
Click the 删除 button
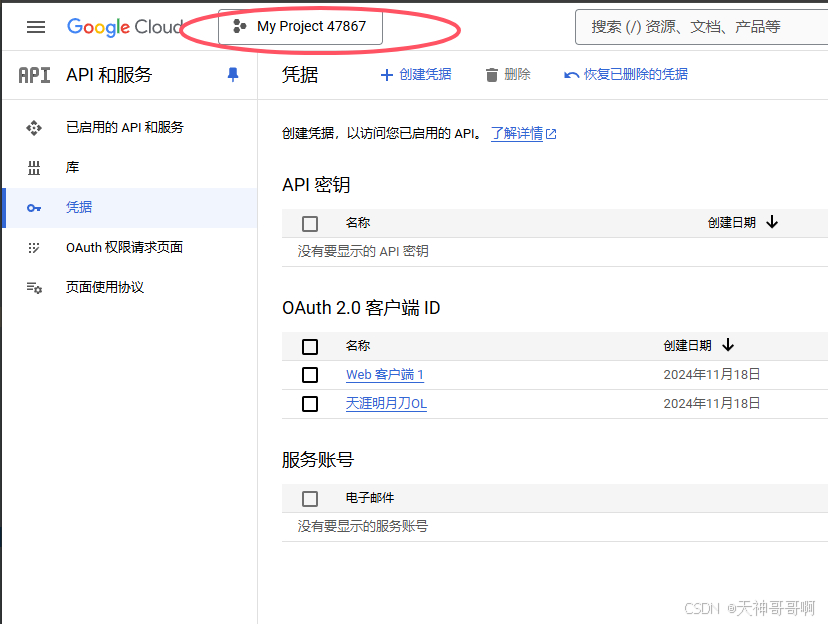(508, 74)
